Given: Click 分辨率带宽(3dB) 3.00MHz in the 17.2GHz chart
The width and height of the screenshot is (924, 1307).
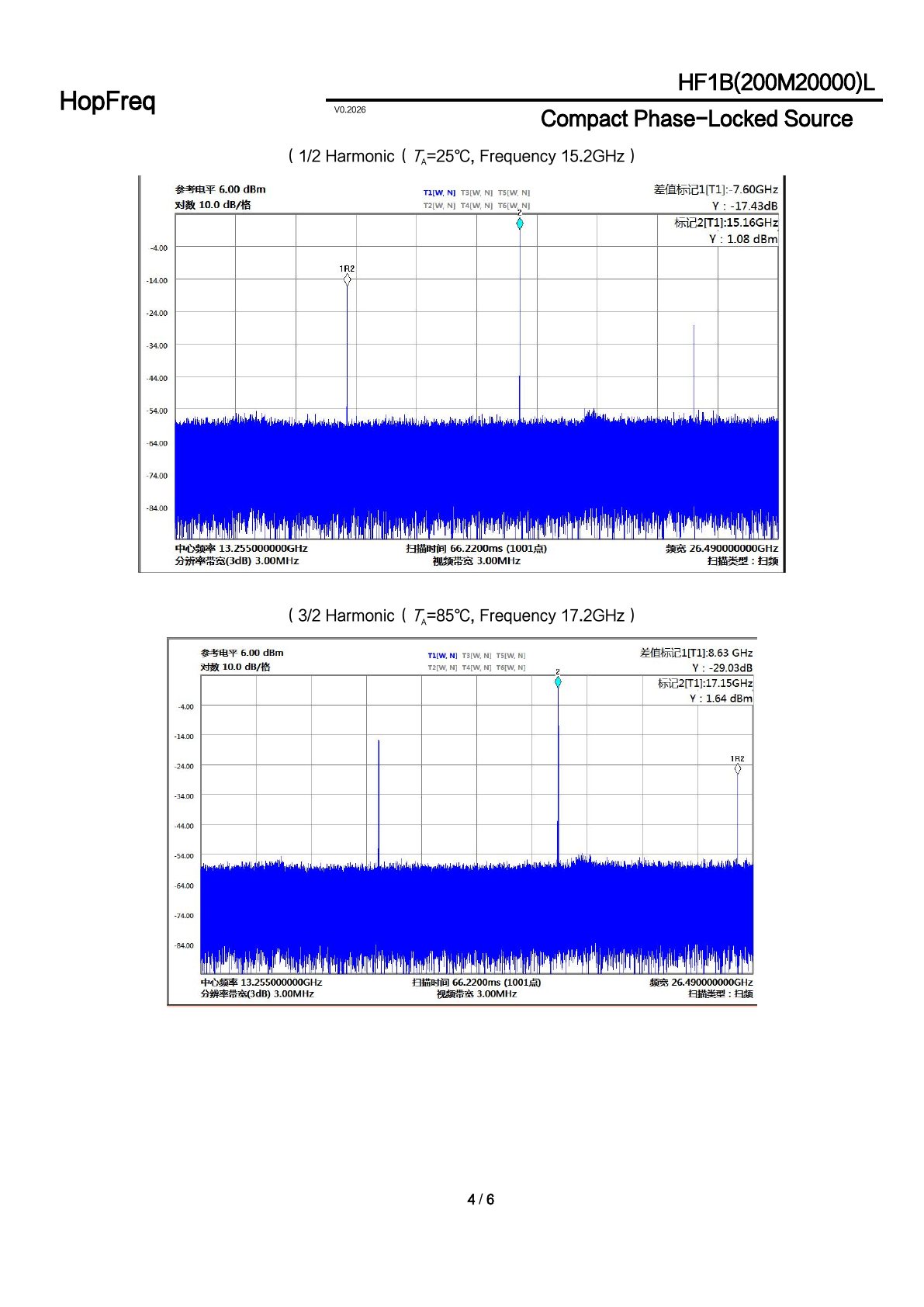Looking at the screenshot, I should tap(258, 994).
